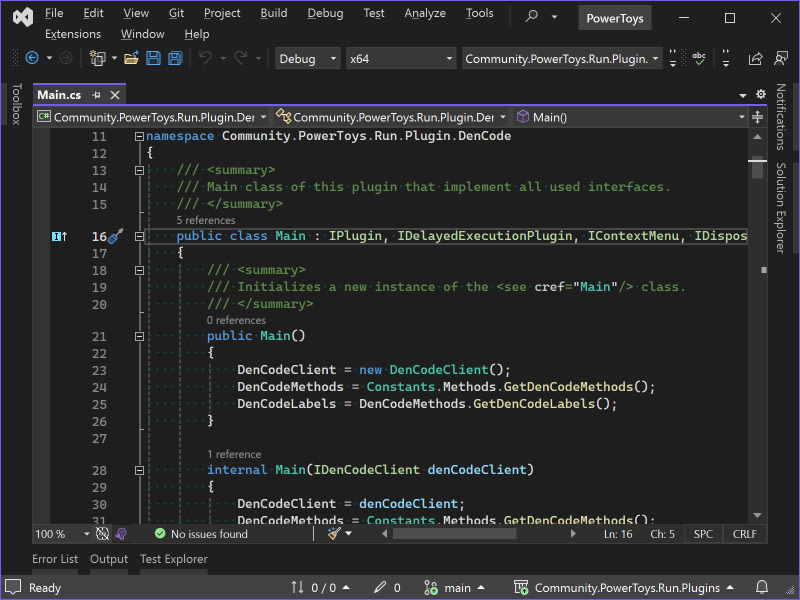The image size is (800, 600).
Task: Click the Live Share icon in toolbar
Action: 757,59
